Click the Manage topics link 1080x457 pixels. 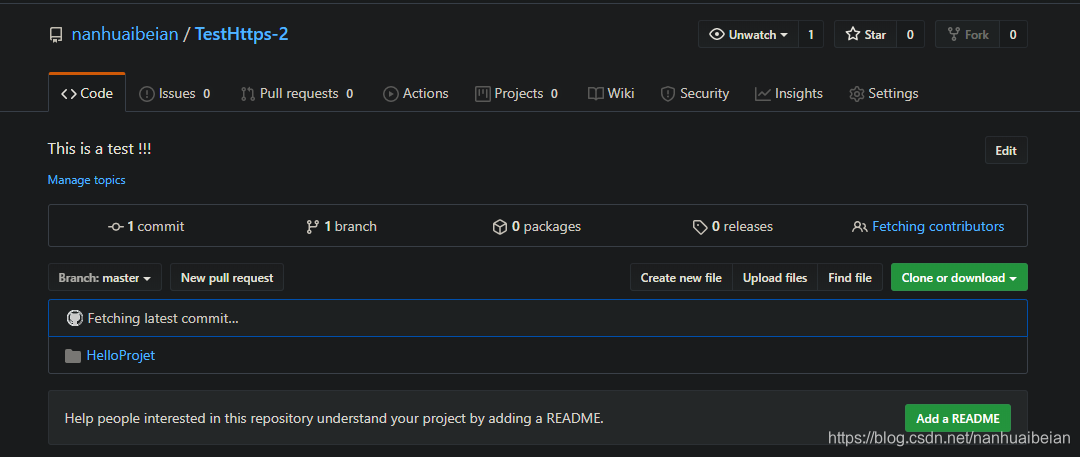pos(86,180)
